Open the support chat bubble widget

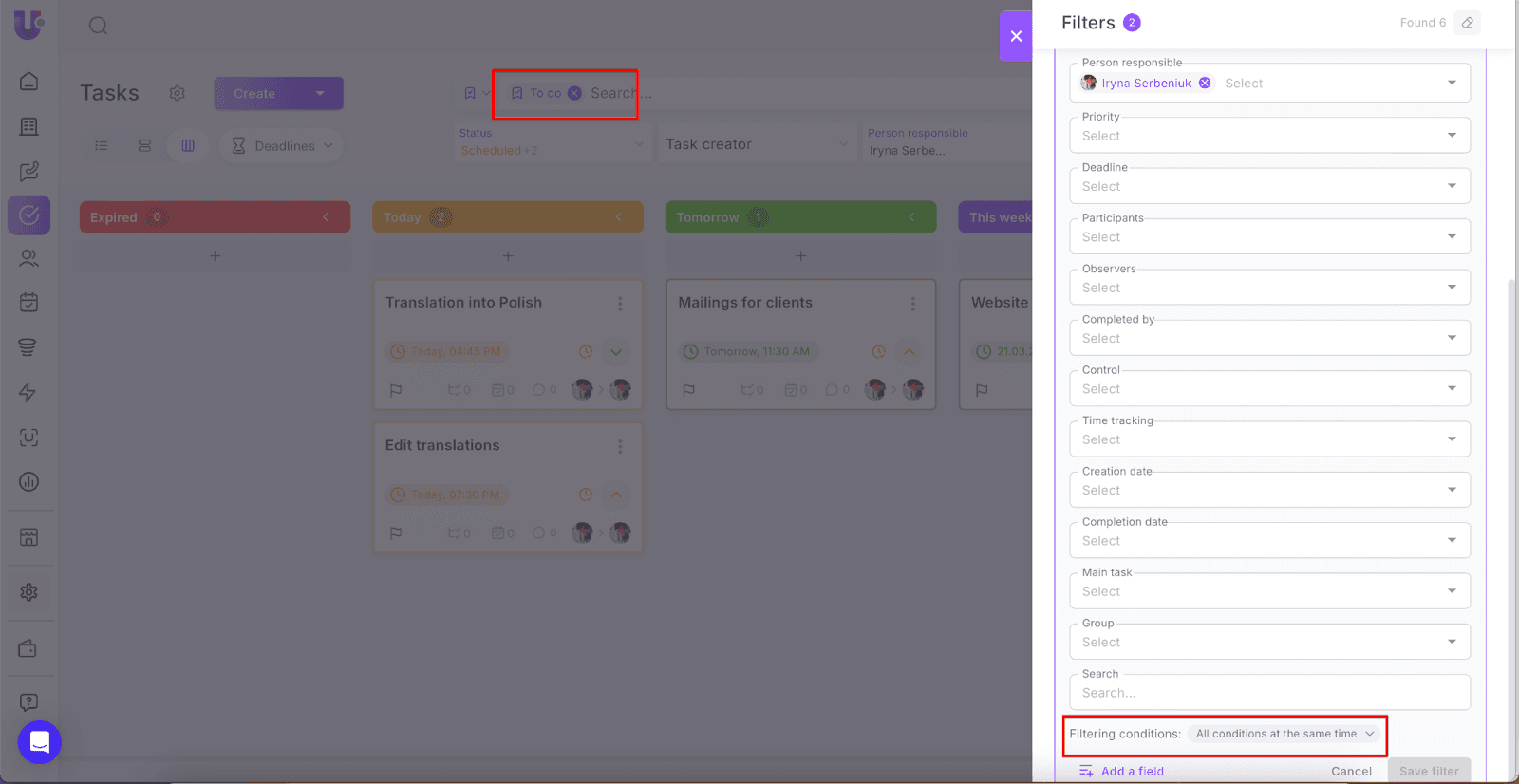coord(39,741)
